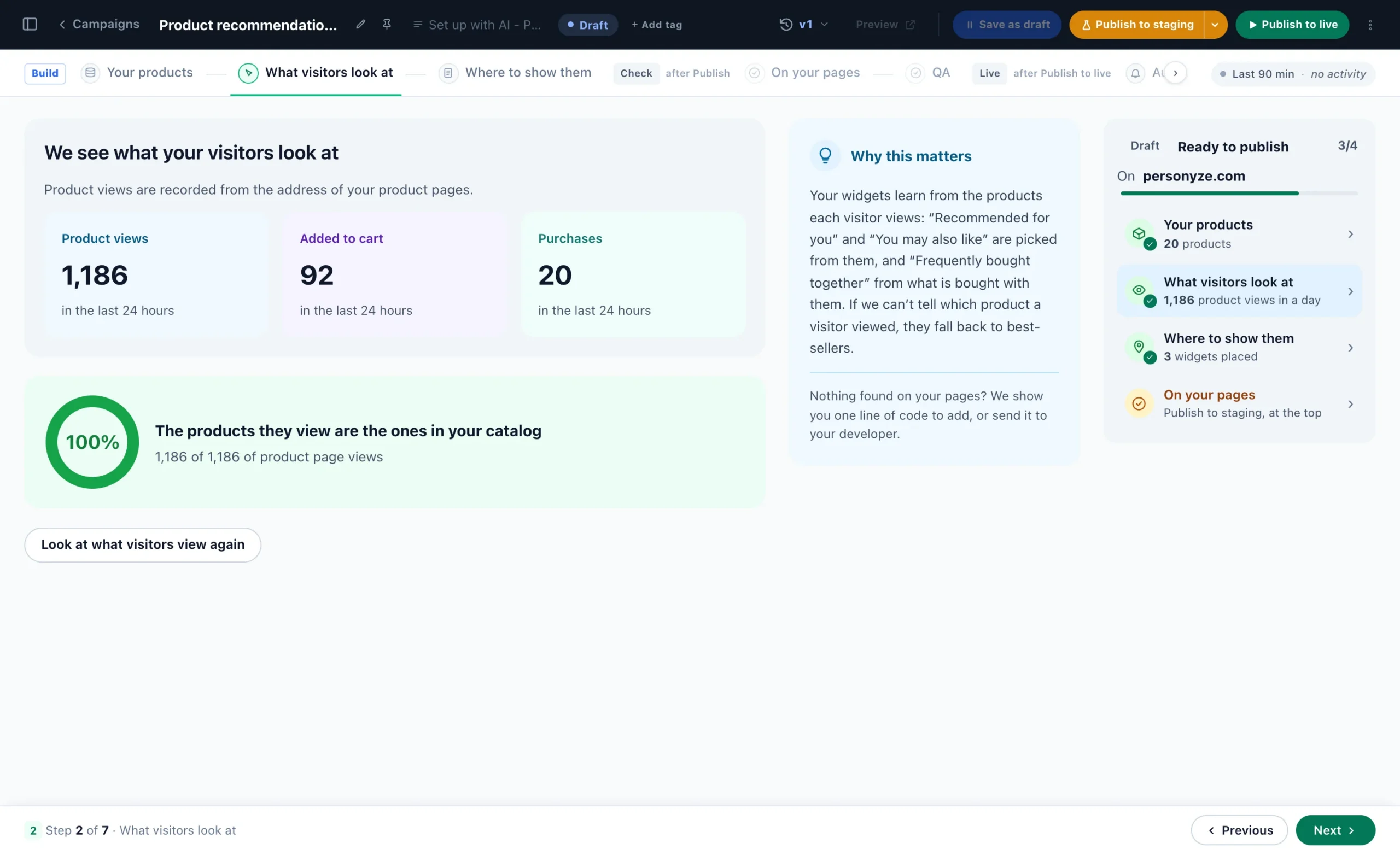Click the Ready to publish progress bar

pos(1239,193)
